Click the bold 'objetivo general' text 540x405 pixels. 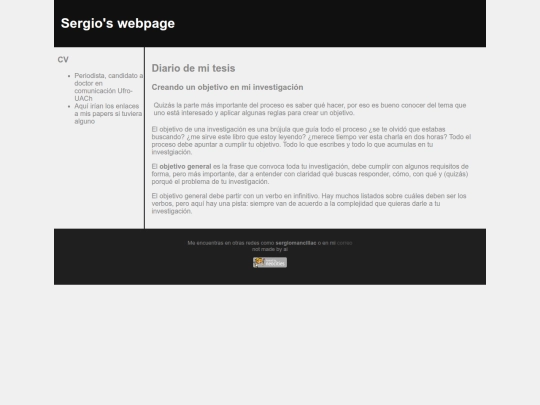[x=185, y=167]
